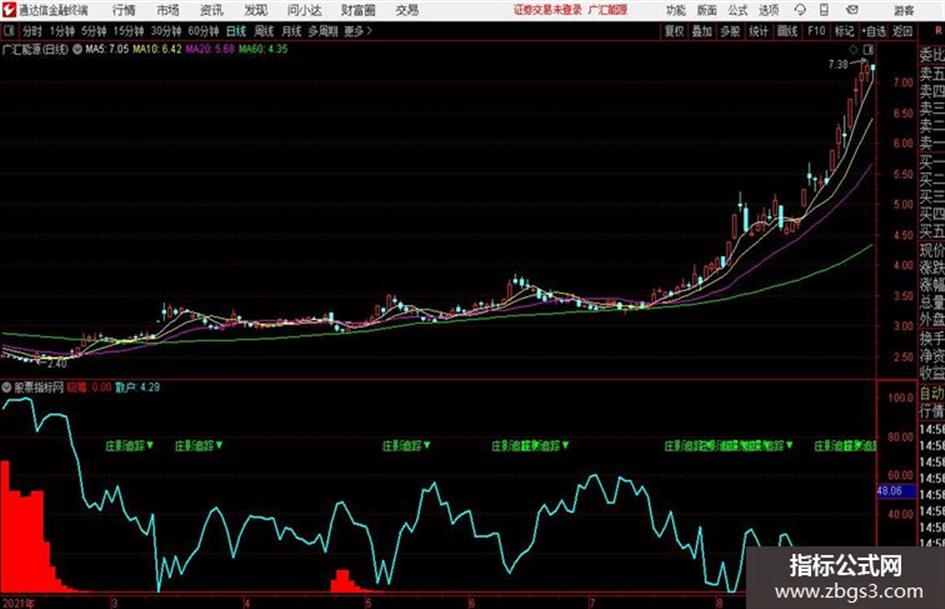
Task: Open the 行情 menu
Action: [124, 10]
